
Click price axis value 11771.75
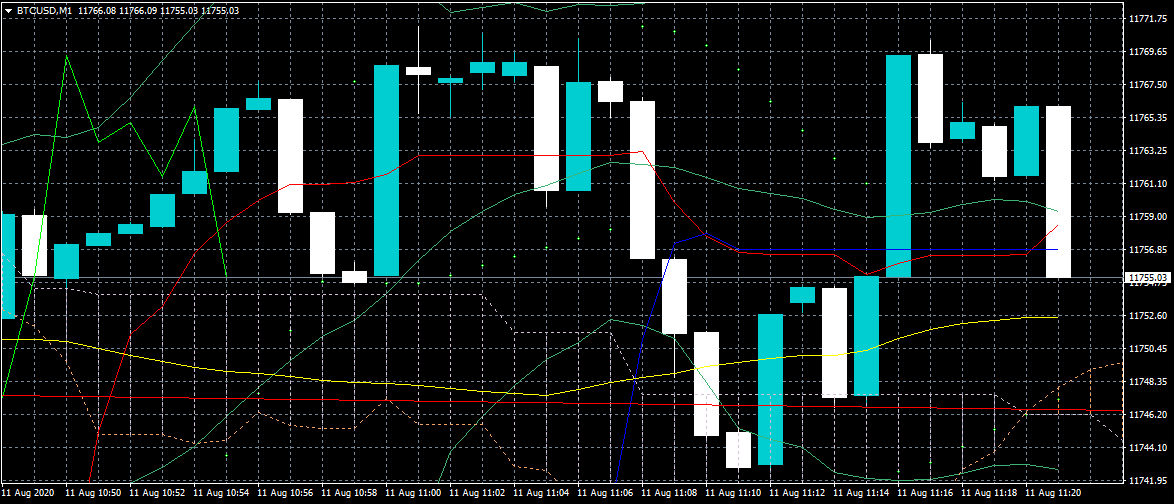pos(1146,19)
